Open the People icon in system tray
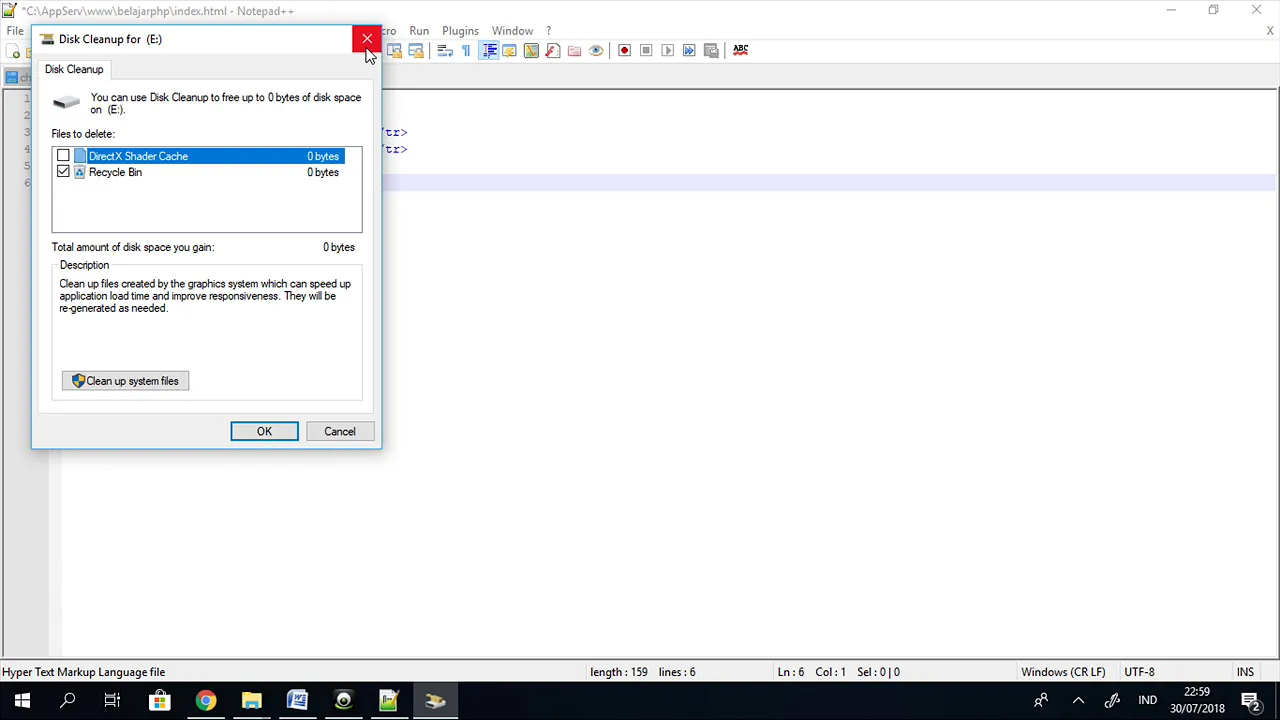 [x=1041, y=701]
